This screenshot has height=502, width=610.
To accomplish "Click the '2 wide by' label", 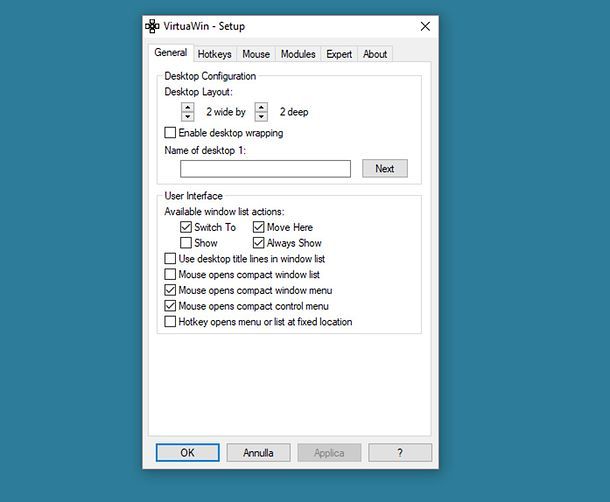I will 226,112.
